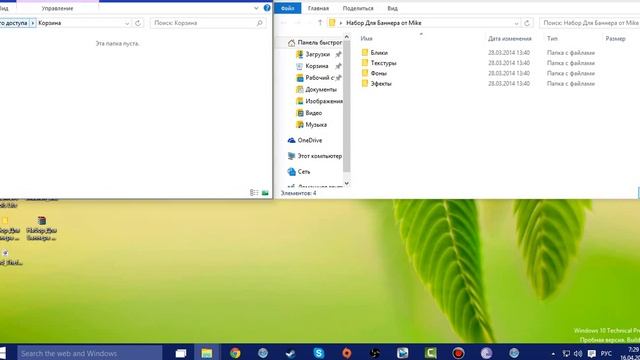Click the navigation pane scrollbar thumb
Viewport: 640px width, 360px height.
[x=347, y=107]
